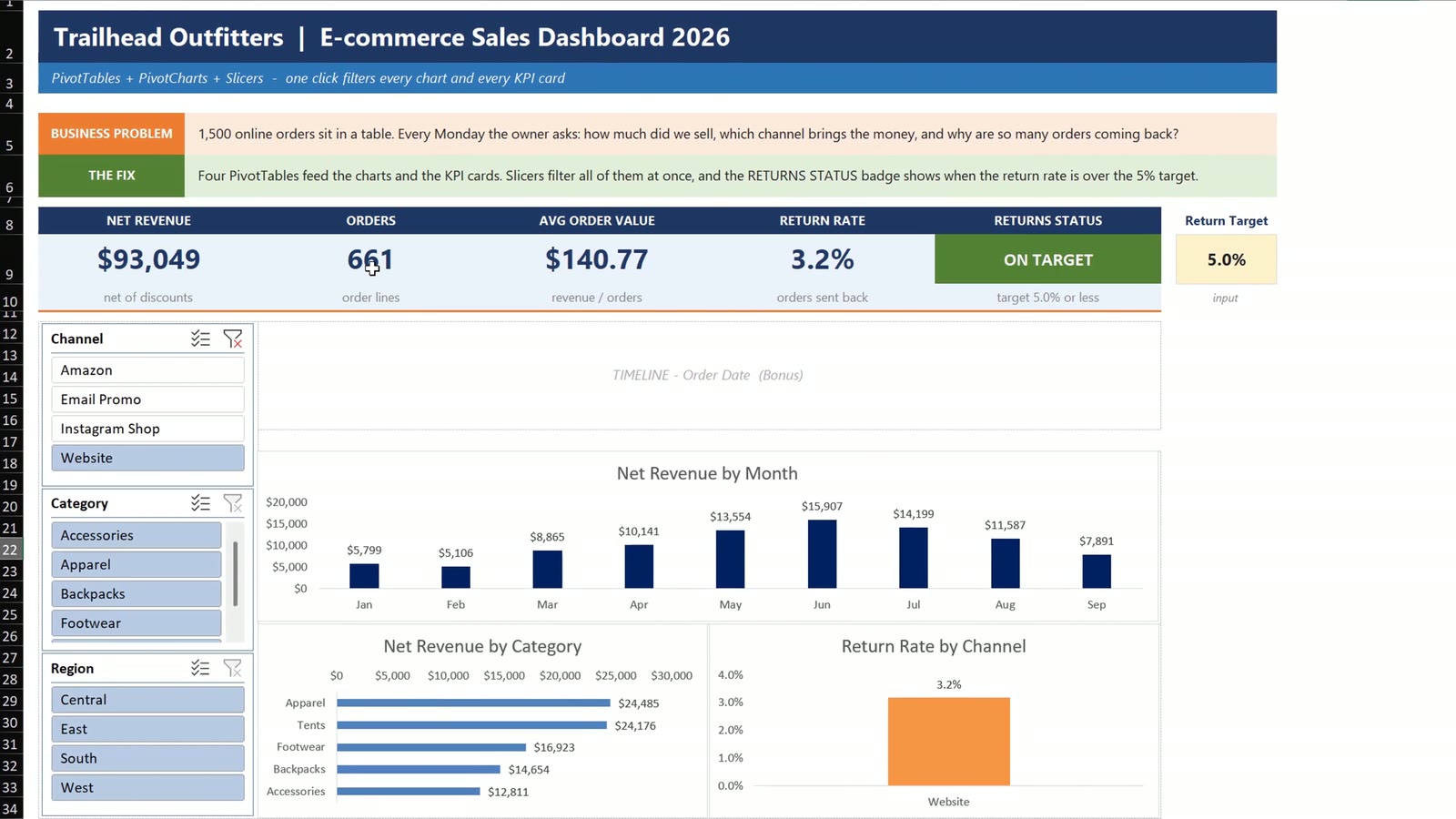The height and width of the screenshot is (819, 1456).
Task: Select the Net Revenue by Month title
Action: [707, 473]
